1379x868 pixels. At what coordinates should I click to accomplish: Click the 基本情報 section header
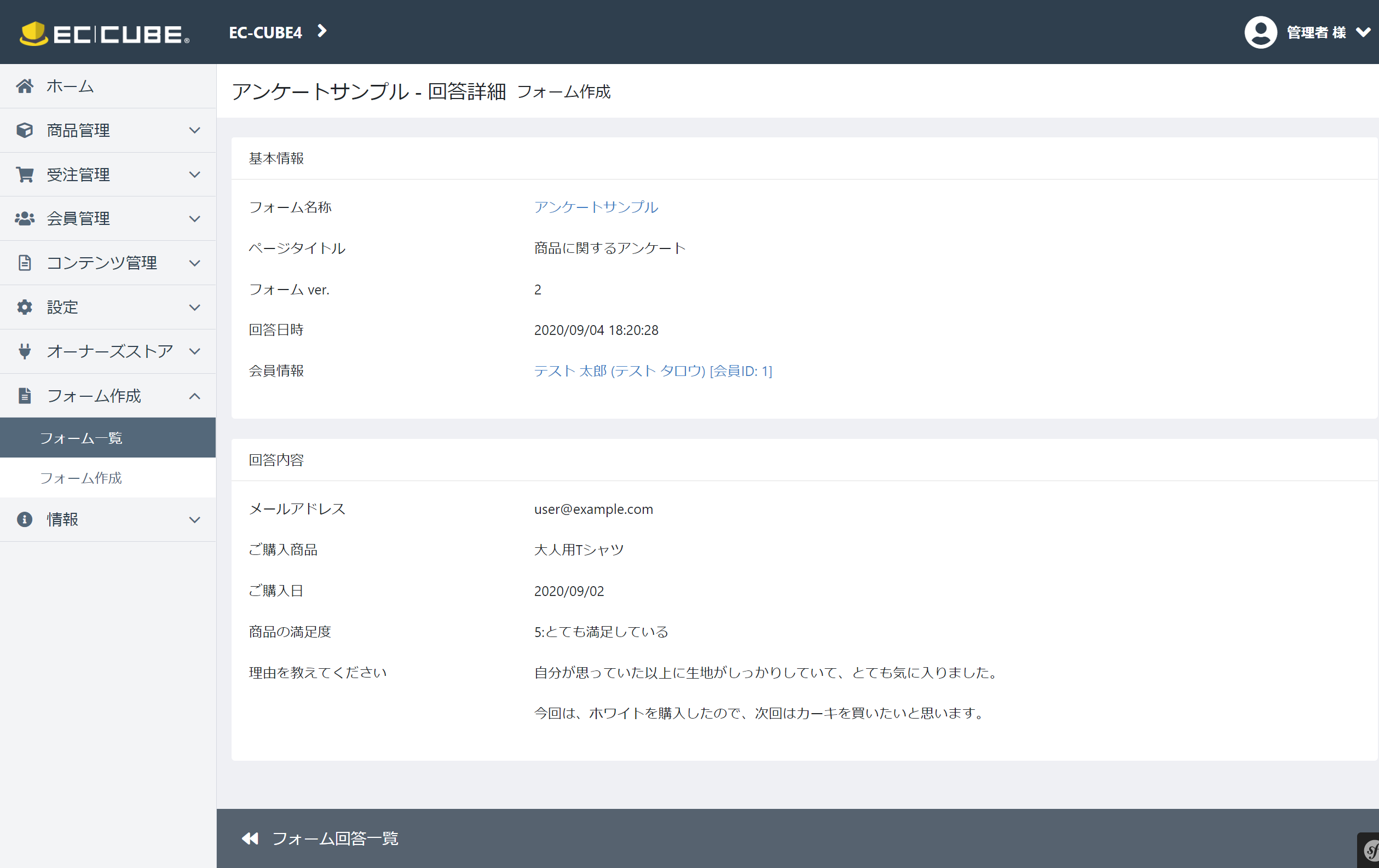click(x=276, y=158)
